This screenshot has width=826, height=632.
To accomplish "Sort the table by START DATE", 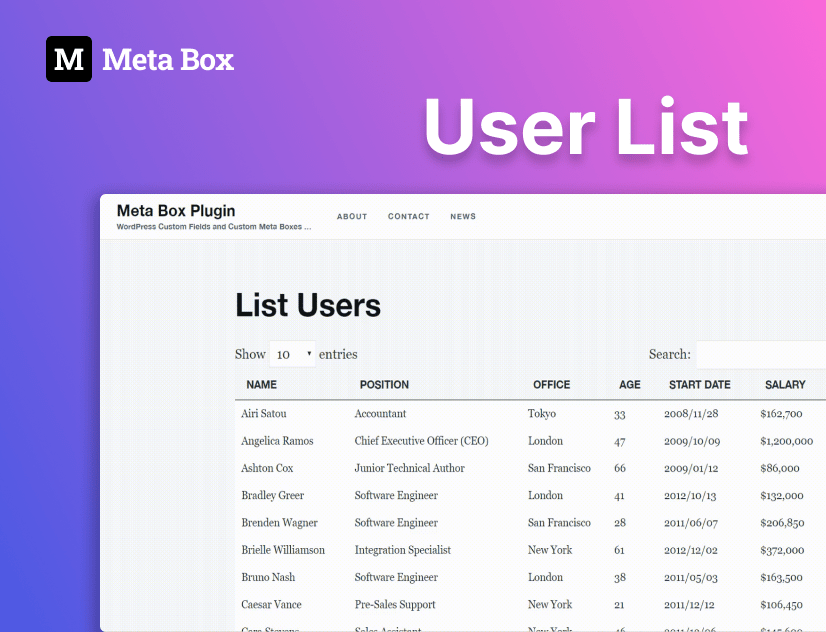I will pos(699,384).
